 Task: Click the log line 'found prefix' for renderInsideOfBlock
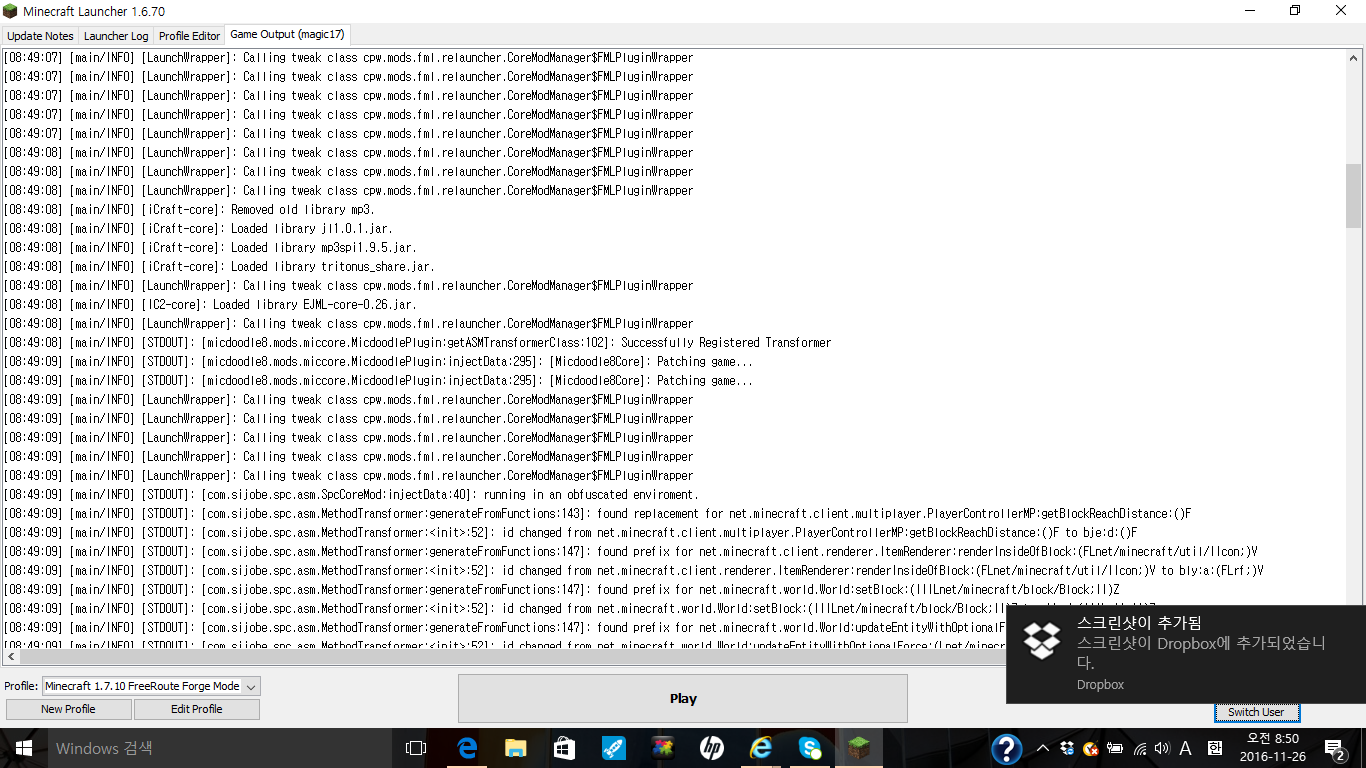[630, 551]
